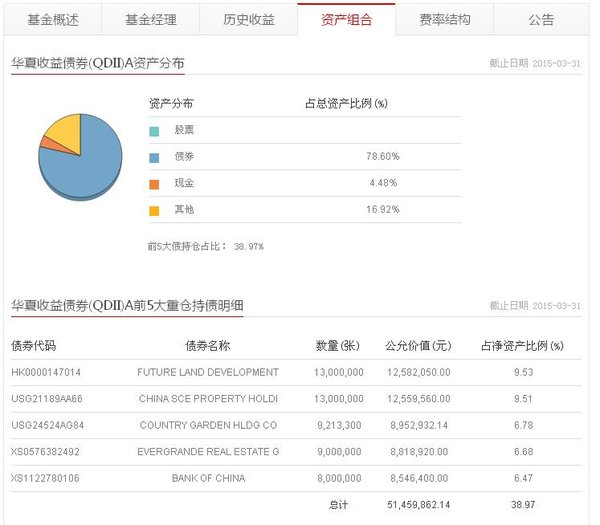Click fair value 8,546,400.00
Screen dimensions: 600x525
pos(419,478)
